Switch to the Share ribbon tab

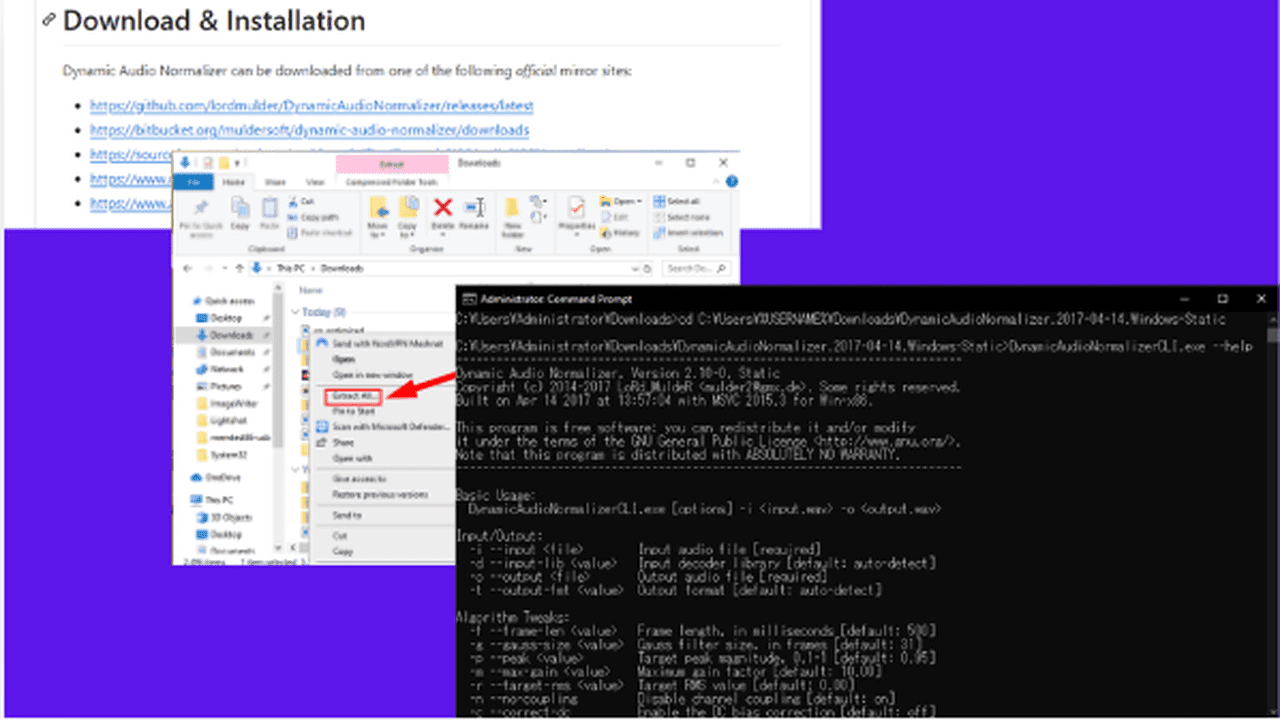click(x=275, y=182)
